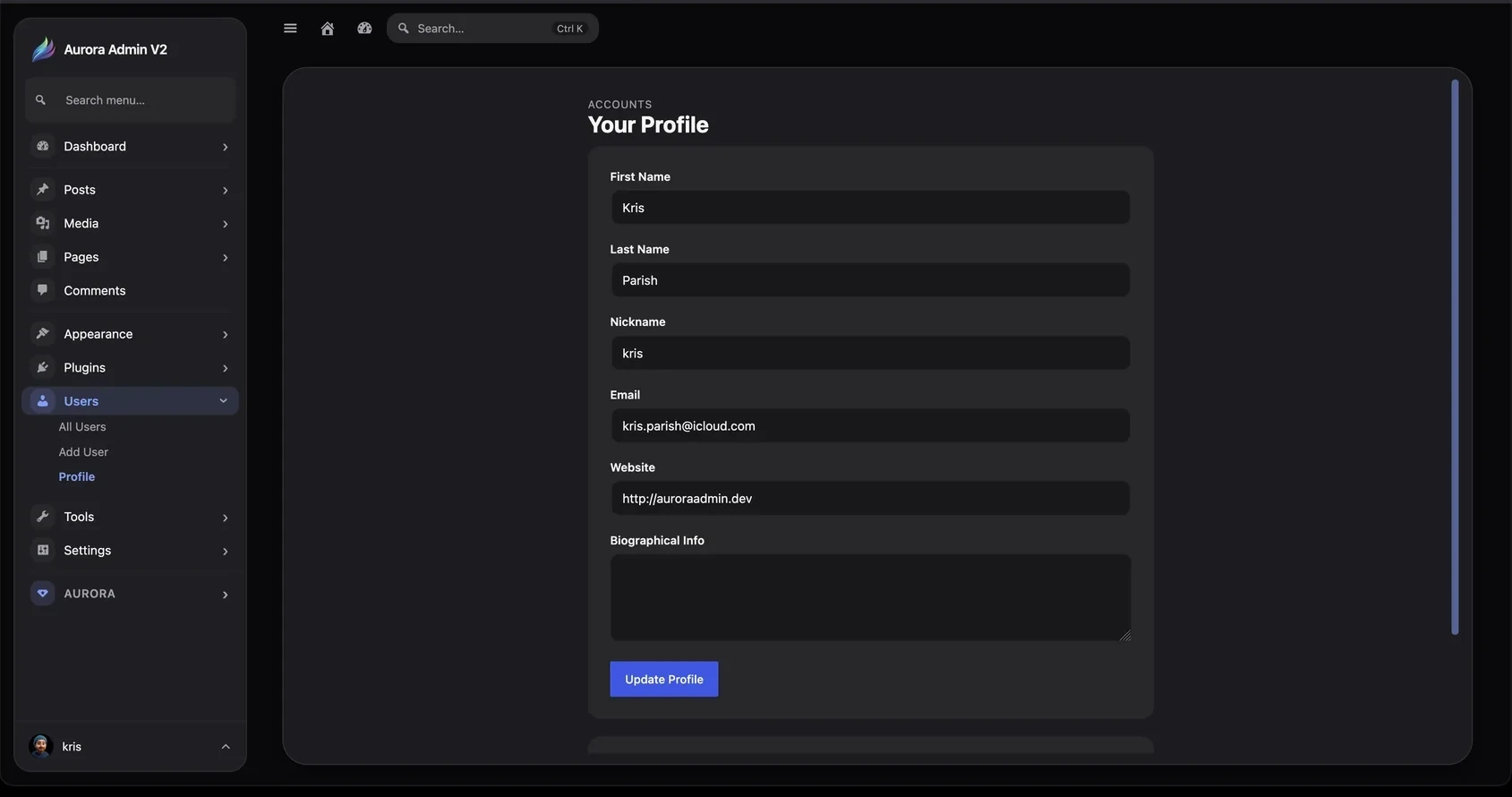Click the Dashboard icon in the sidebar
The height and width of the screenshot is (797, 1512).
[x=42, y=146]
